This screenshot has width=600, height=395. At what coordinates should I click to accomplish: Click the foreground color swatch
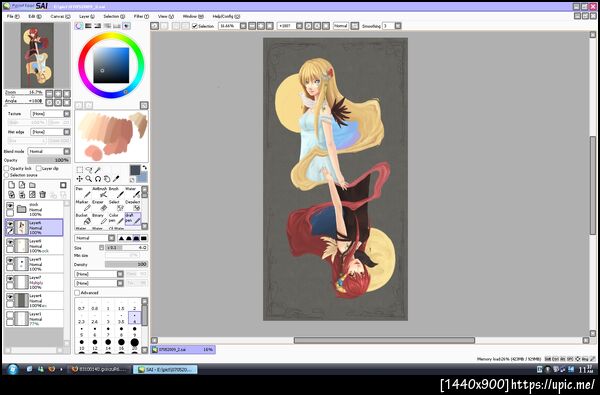(x=135, y=170)
